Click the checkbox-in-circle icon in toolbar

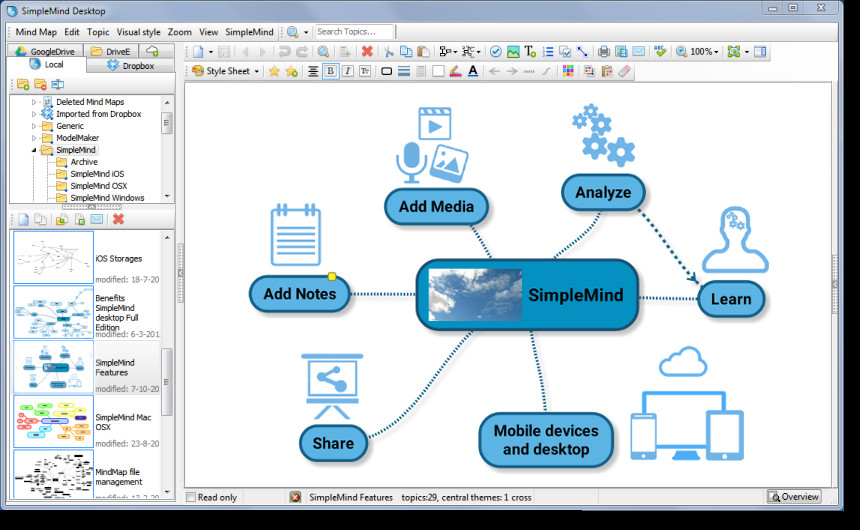click(495, 52)
